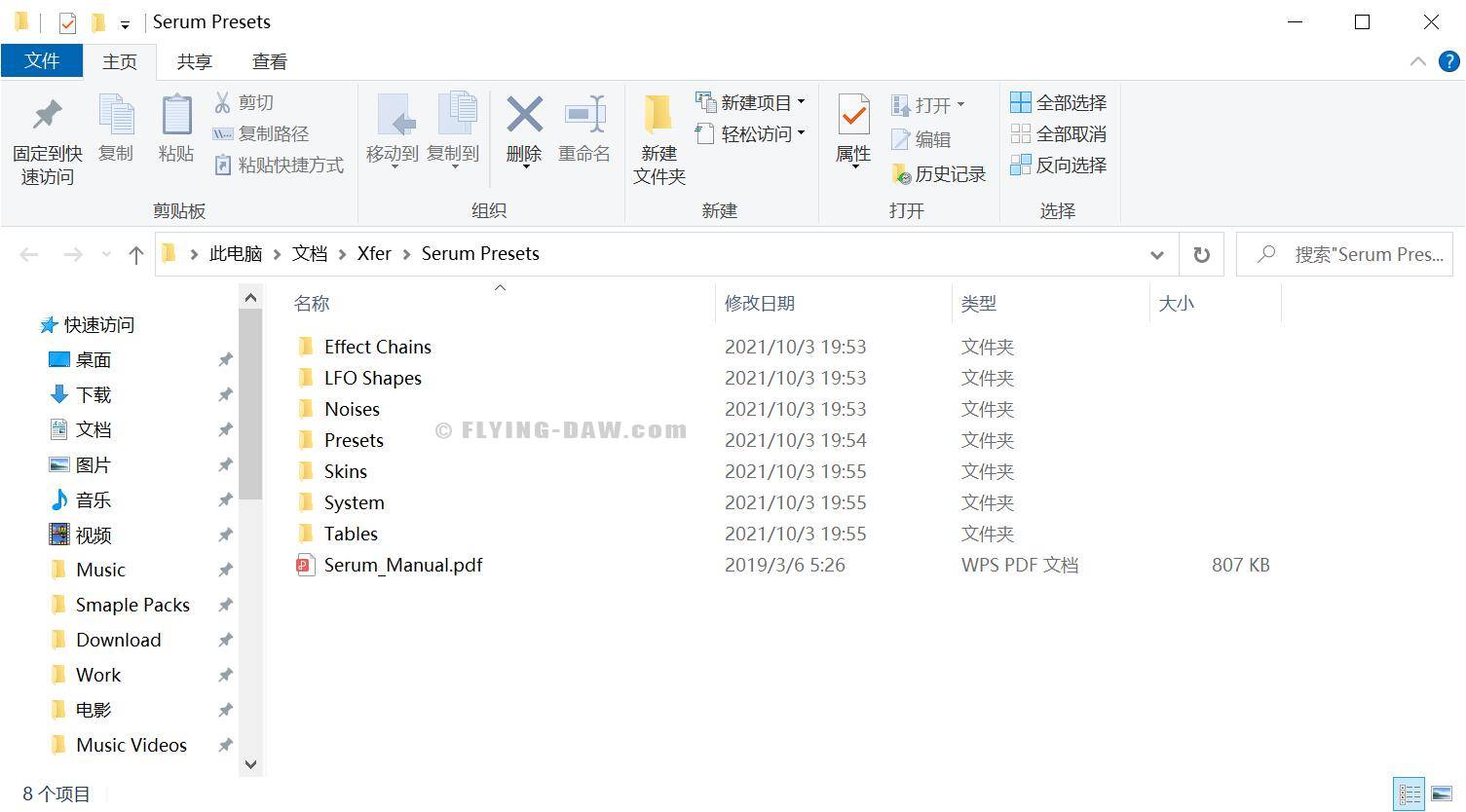Click Select none (全部取消)
The width and height of the screenshot is (1466, 812).
click(x=1058, y=133)
